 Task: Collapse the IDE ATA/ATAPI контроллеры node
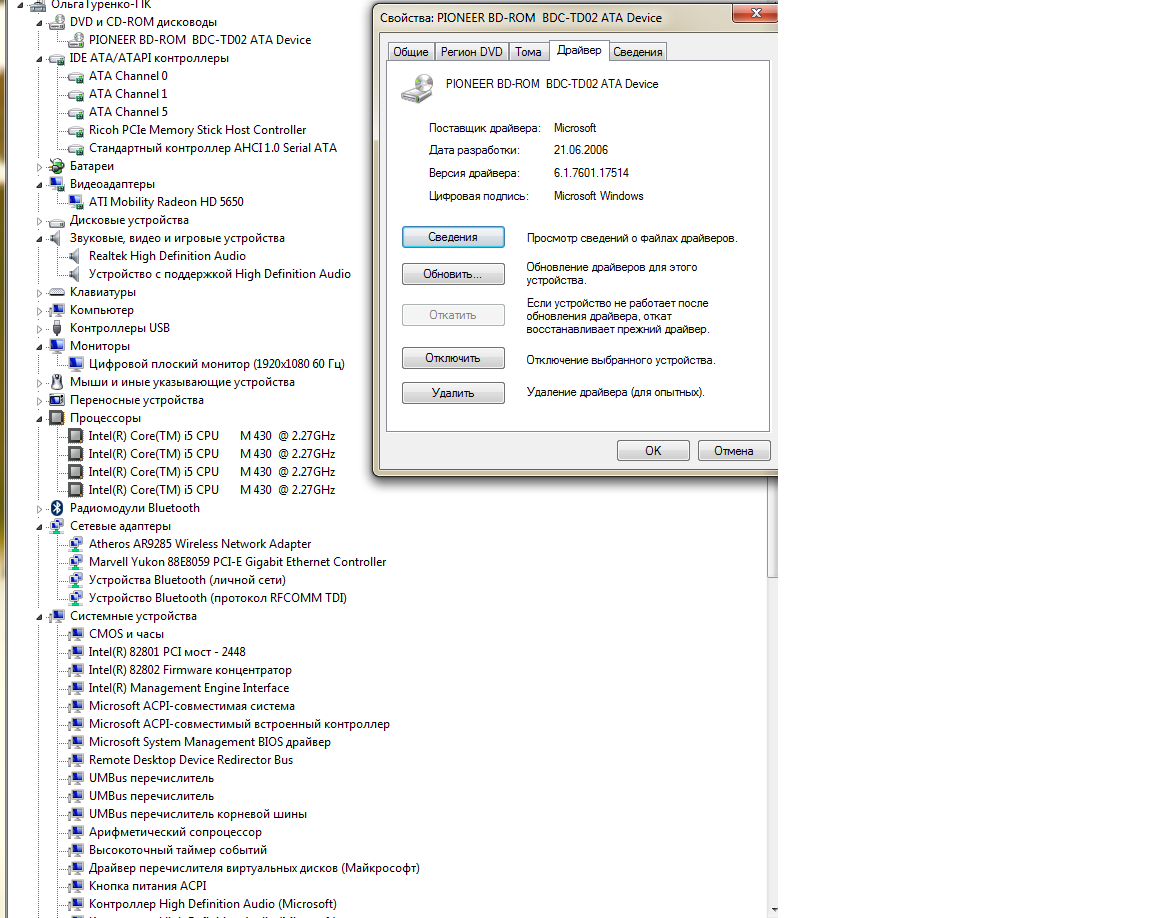[40, 59]
